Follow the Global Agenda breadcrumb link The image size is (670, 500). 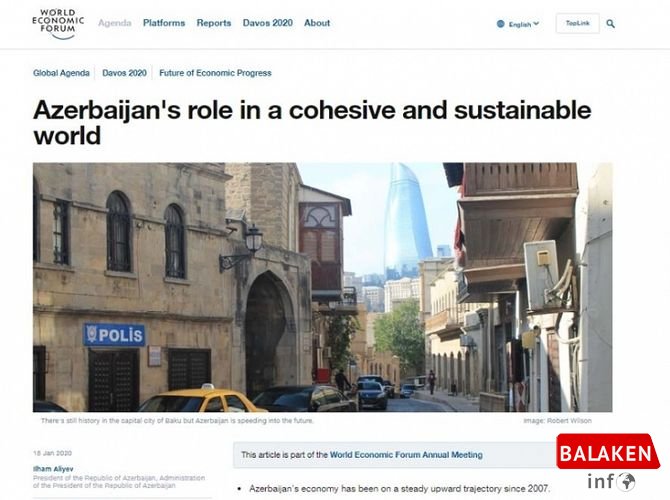tap(62, 73)
